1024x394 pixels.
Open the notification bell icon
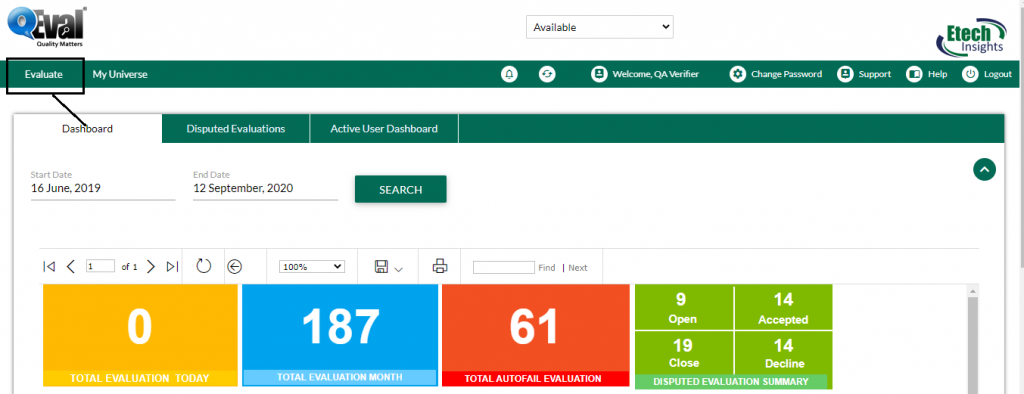tap(509, 74)
